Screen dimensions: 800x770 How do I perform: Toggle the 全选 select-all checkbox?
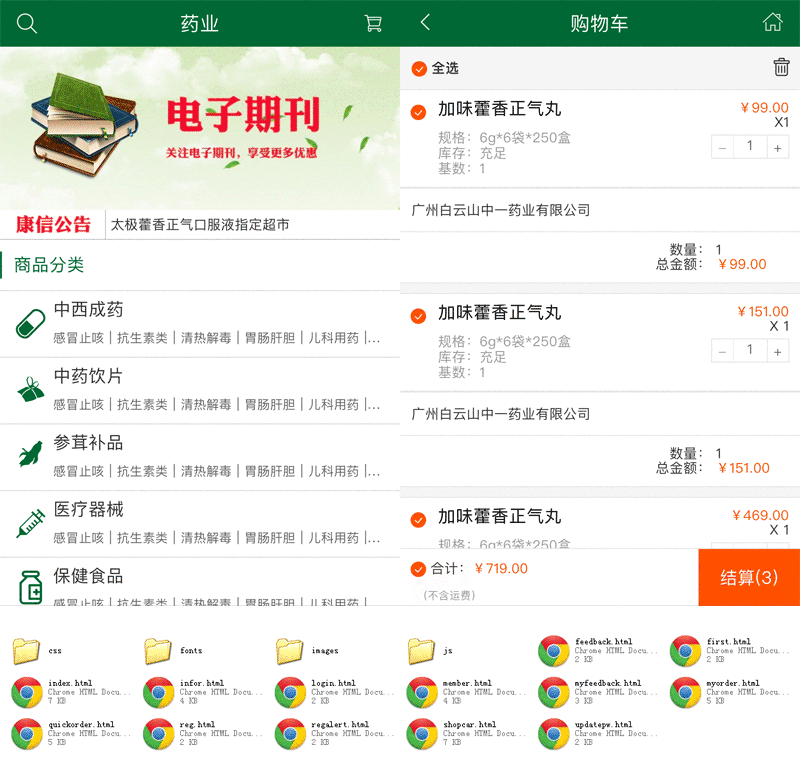click(419, 68)
